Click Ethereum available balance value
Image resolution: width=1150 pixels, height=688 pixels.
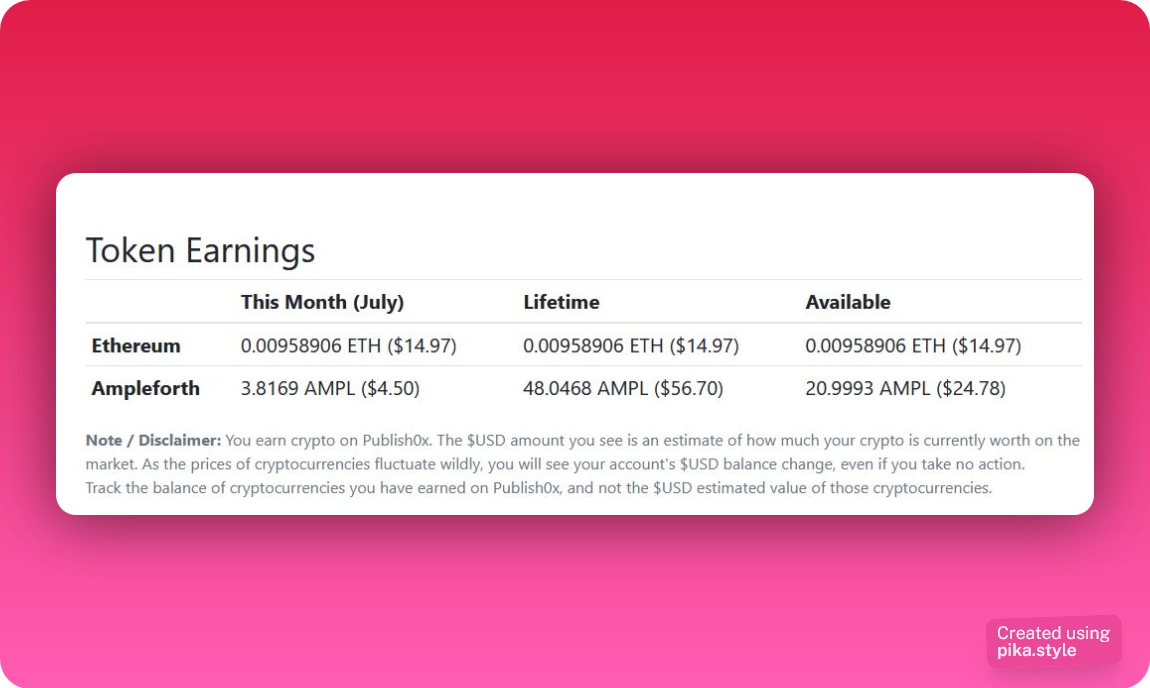point(913,345)
